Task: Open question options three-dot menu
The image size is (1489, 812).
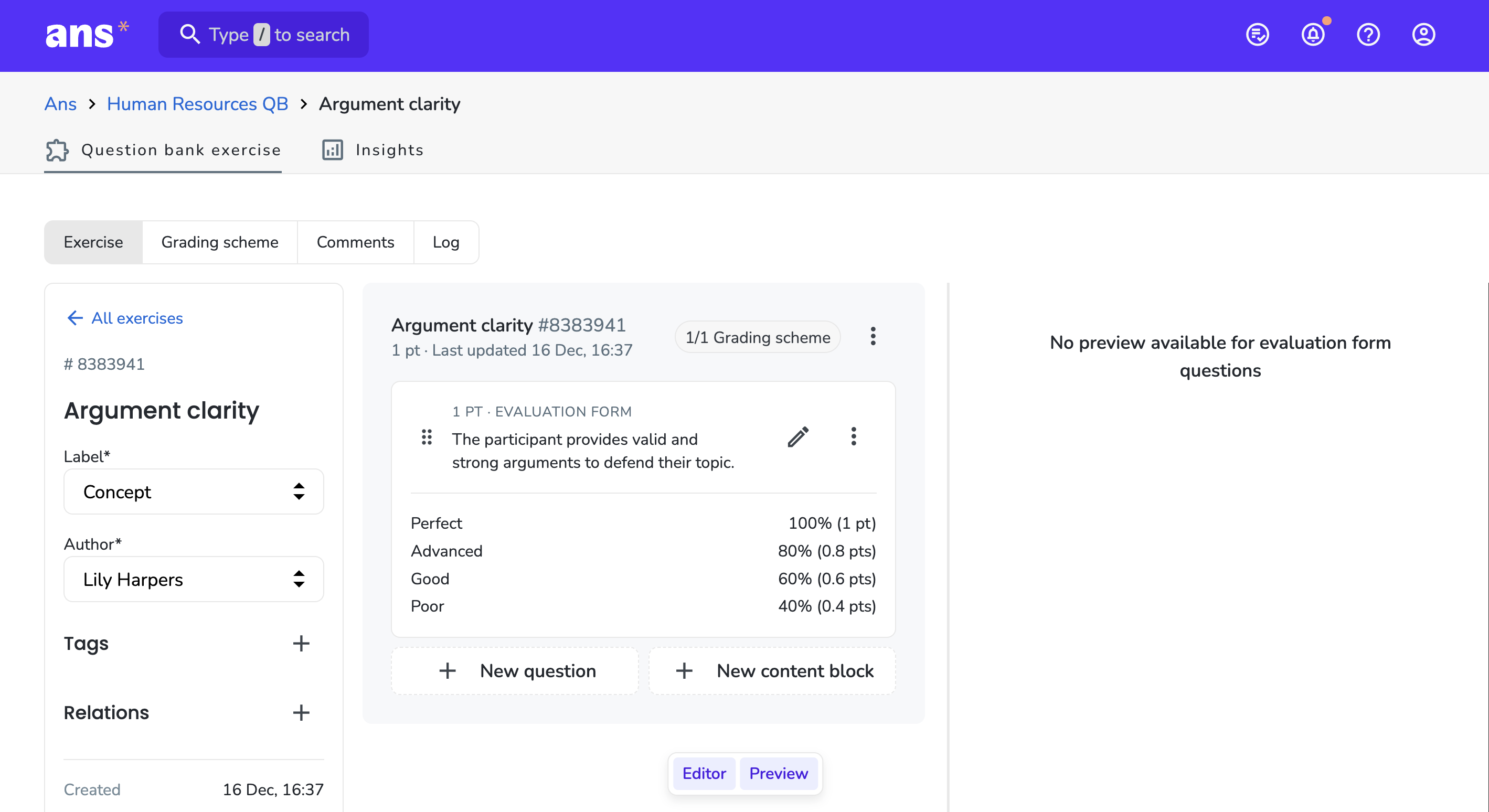Action: pos(853,436)
